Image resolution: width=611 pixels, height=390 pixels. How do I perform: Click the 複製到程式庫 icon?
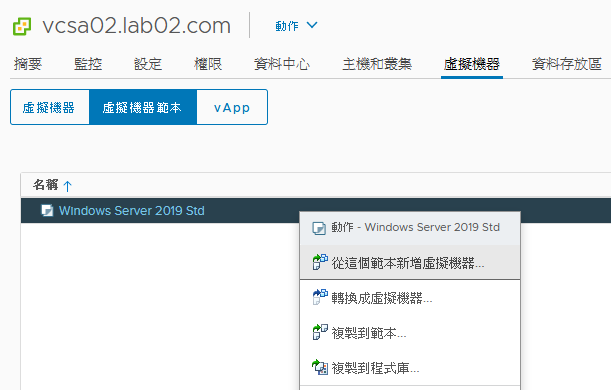320,367
